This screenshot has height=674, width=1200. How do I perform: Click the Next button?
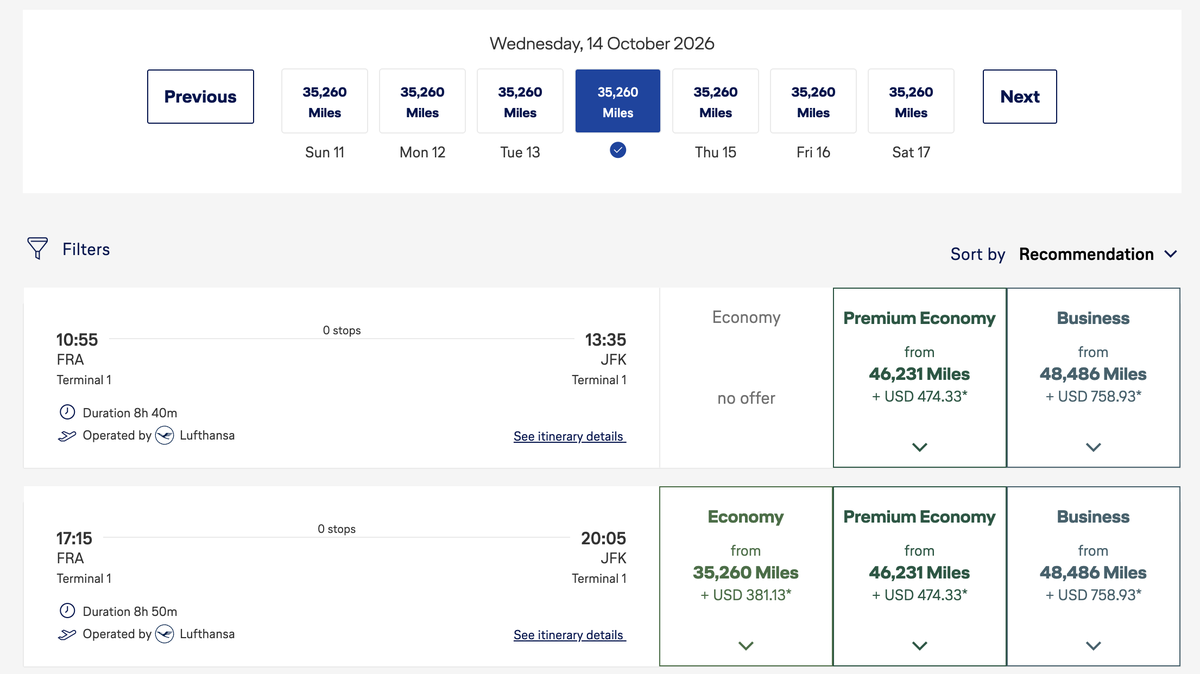pyautogui.click(x=1019, y=96)
